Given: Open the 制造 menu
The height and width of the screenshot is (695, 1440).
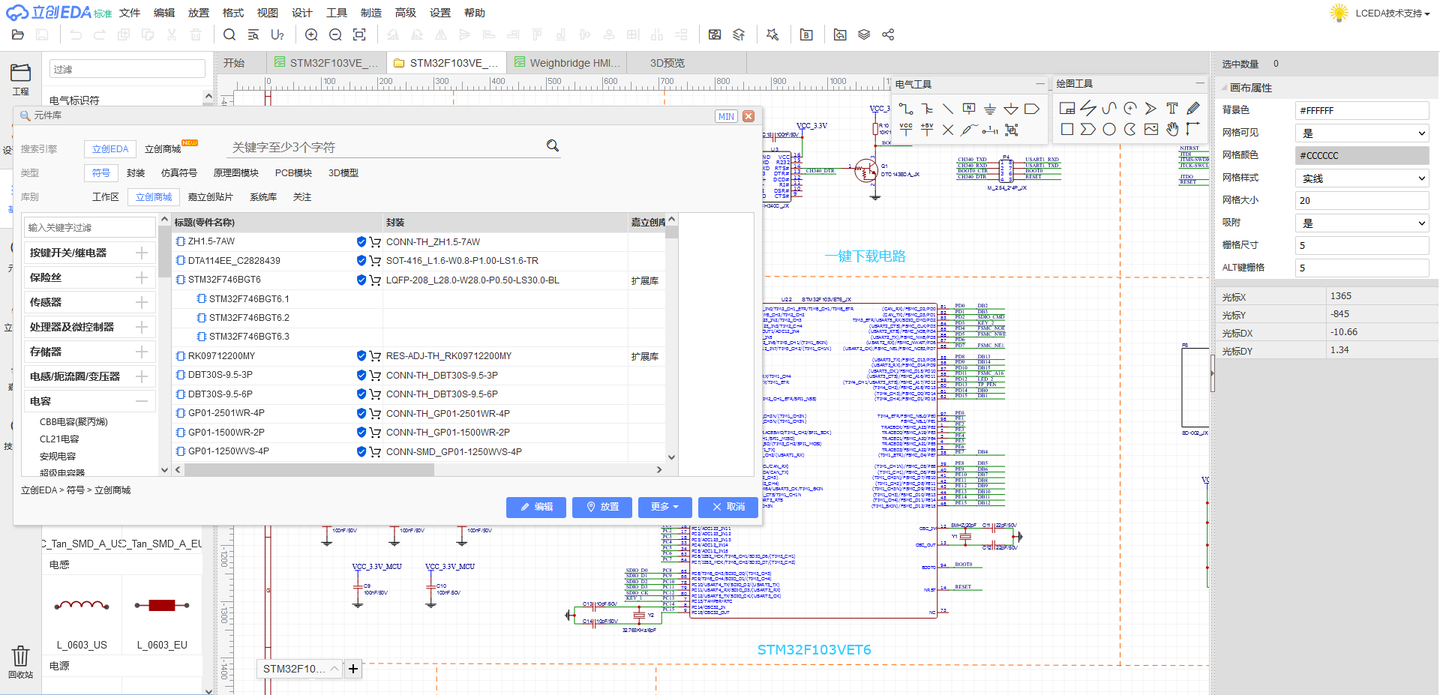Looking at the screenshot, I should (x=371, y=13).
